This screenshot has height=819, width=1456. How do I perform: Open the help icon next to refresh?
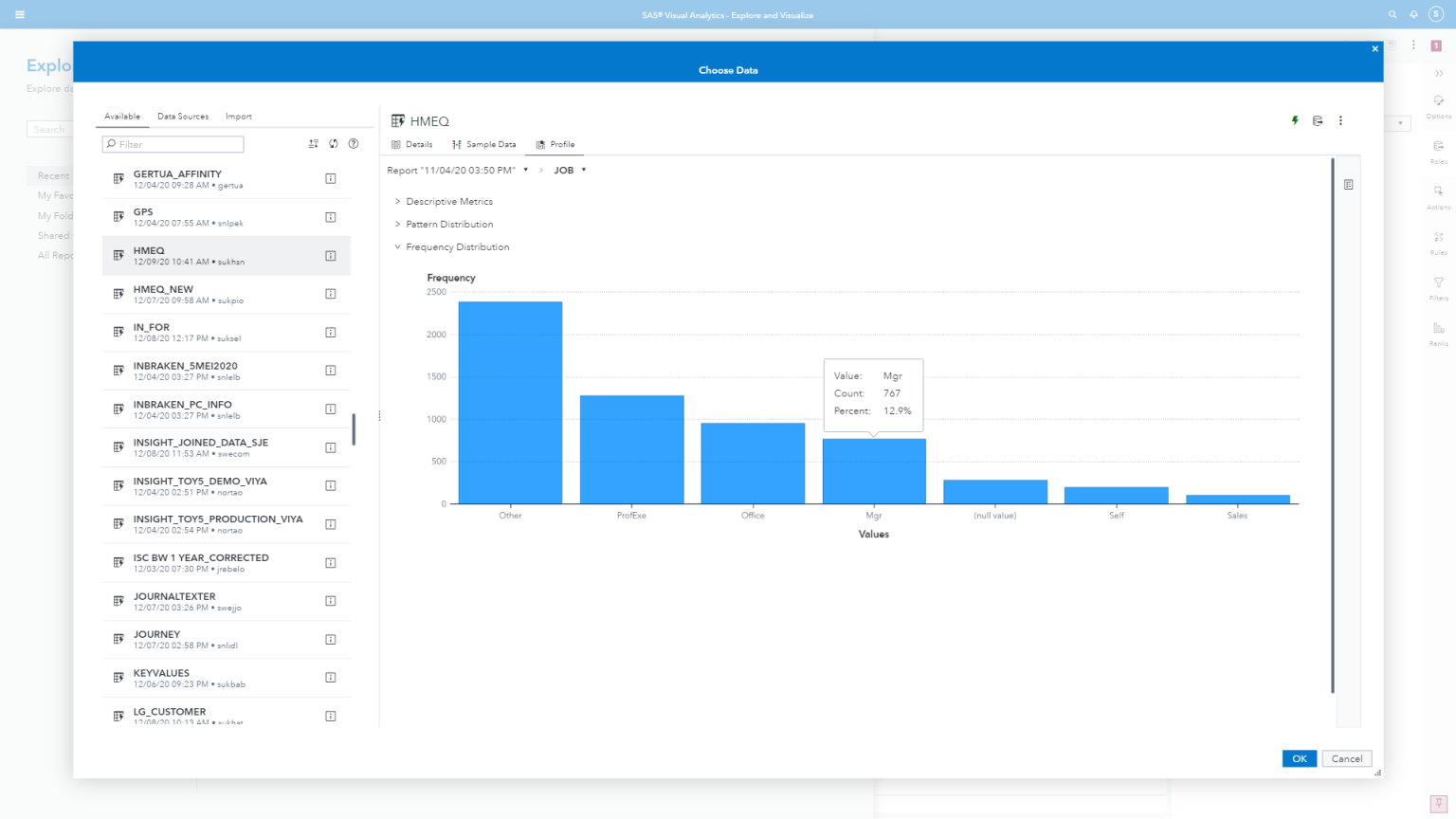coord(354,144)
